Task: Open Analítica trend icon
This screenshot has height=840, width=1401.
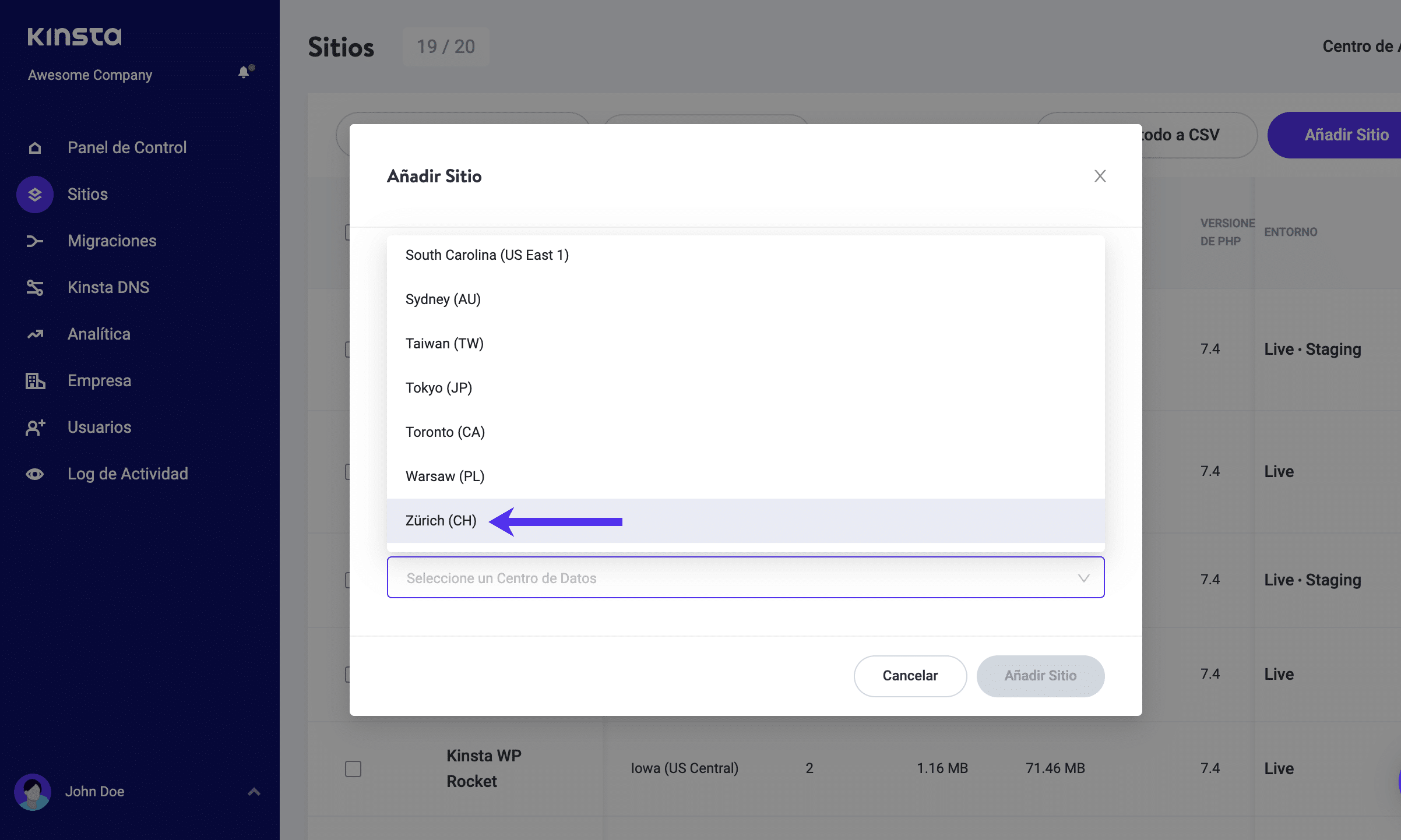Action: (35, 334)
